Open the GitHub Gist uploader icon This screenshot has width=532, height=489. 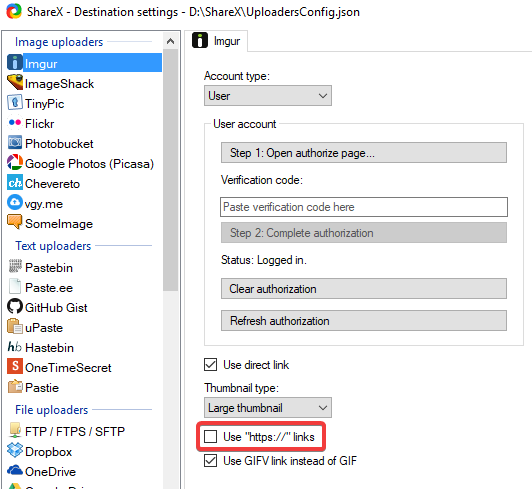click(15, 306)
